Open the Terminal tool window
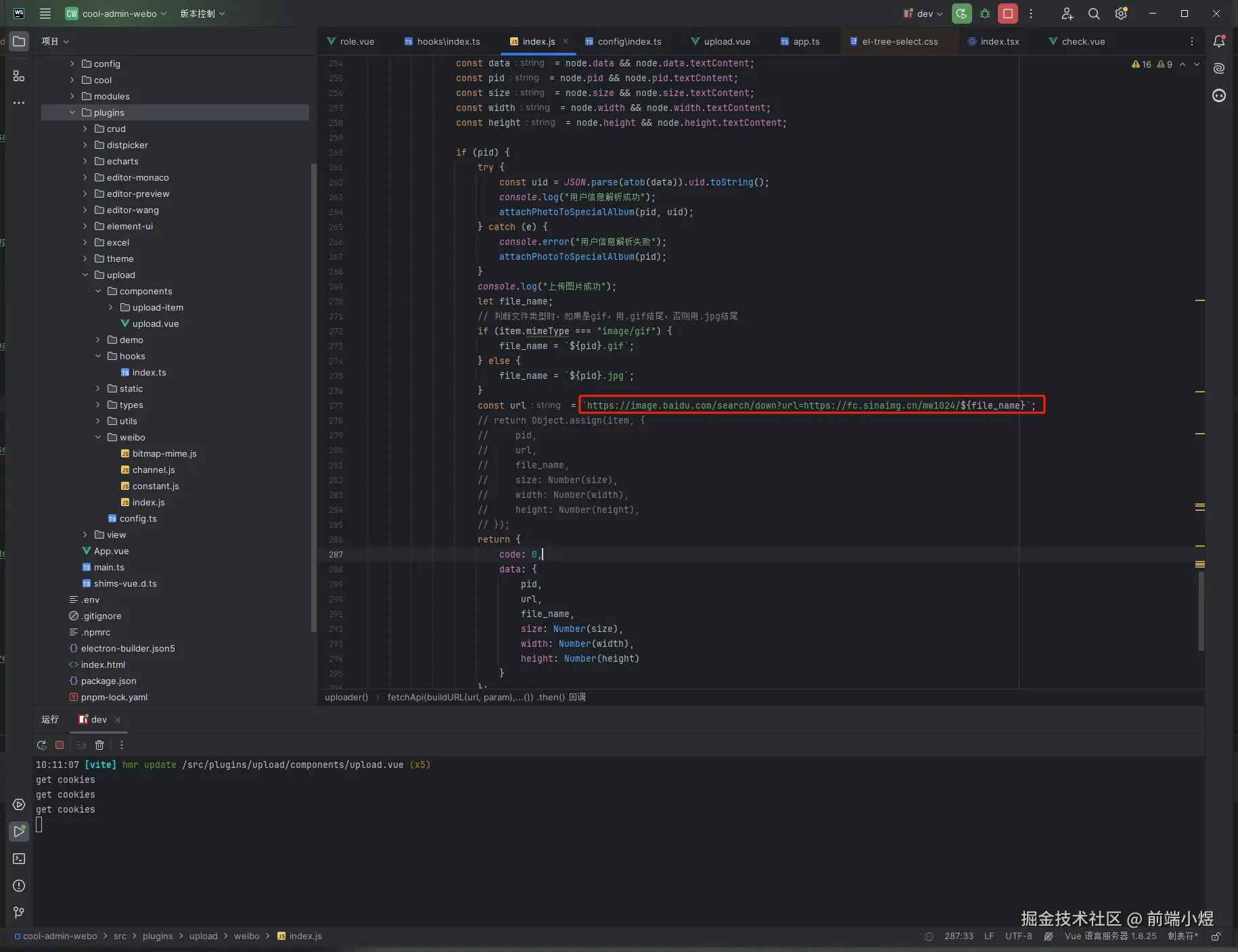 [19, 859]
